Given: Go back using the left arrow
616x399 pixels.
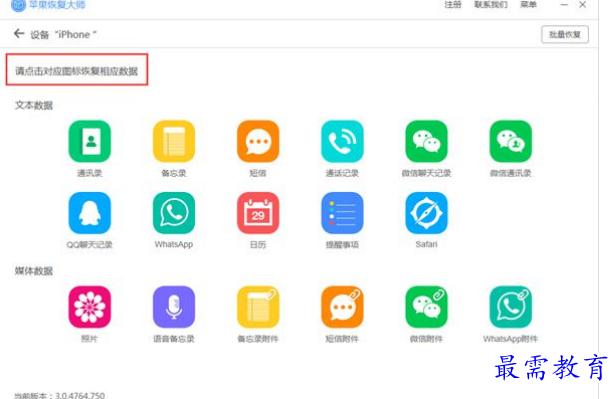Looking at the screenshot, I should point(19,34).
